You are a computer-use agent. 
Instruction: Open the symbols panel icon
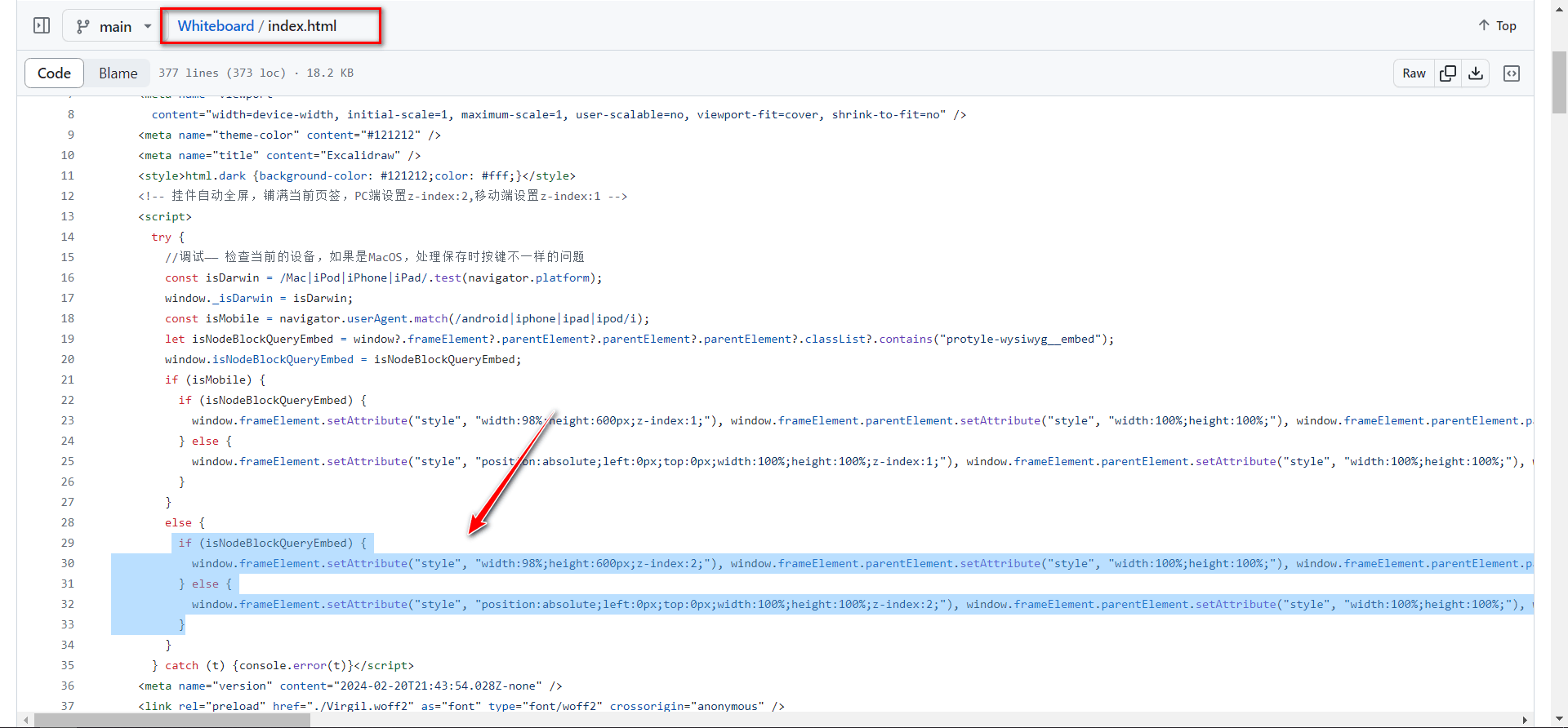click(1512, 73)
